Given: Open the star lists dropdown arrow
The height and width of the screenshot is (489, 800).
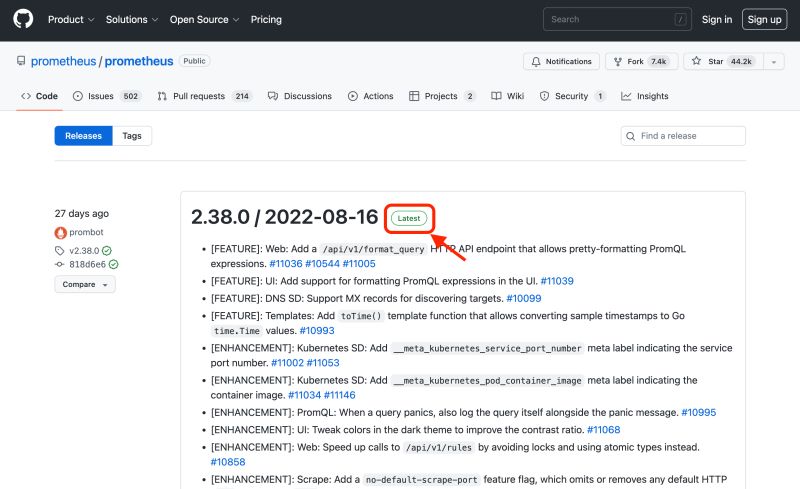Looking at the screenshot, I should (773, 61).
